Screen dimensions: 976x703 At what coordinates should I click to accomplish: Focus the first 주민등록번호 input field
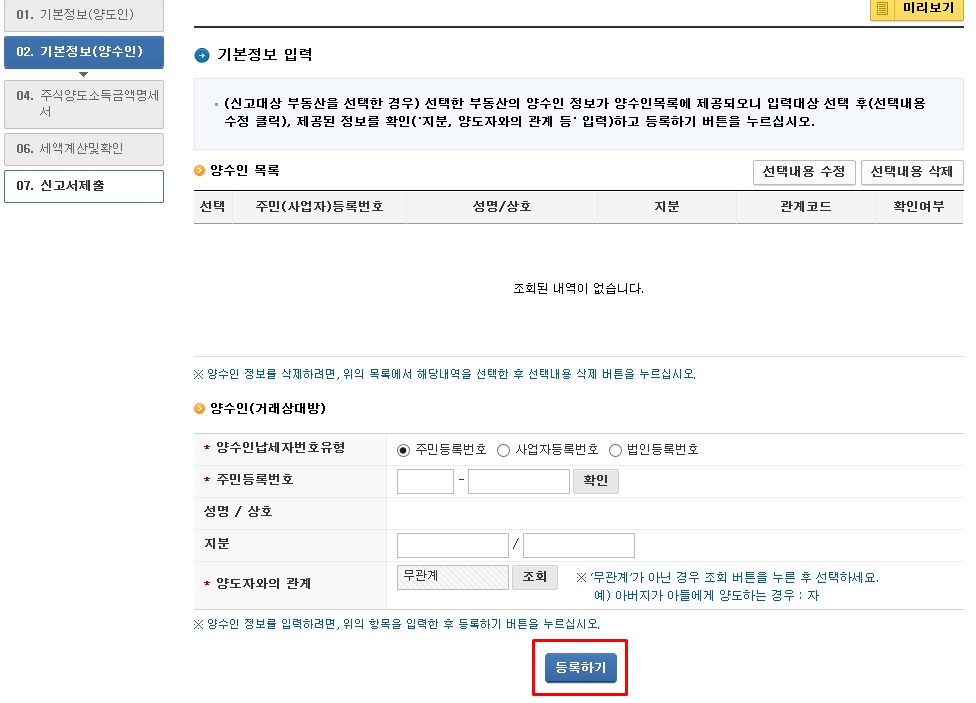425,481
